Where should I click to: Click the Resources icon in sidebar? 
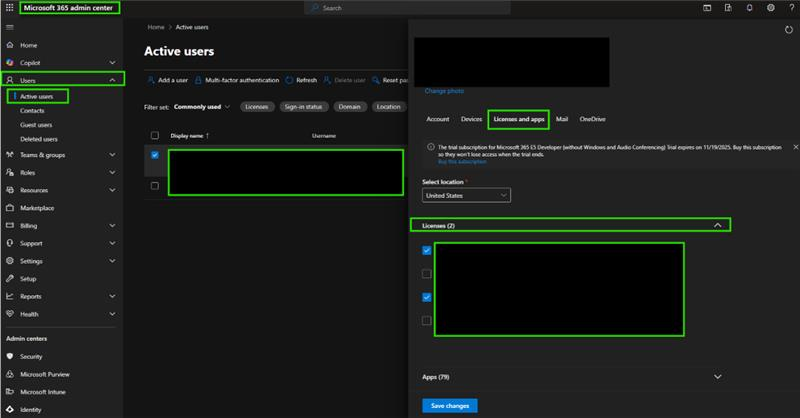point(10,190)
